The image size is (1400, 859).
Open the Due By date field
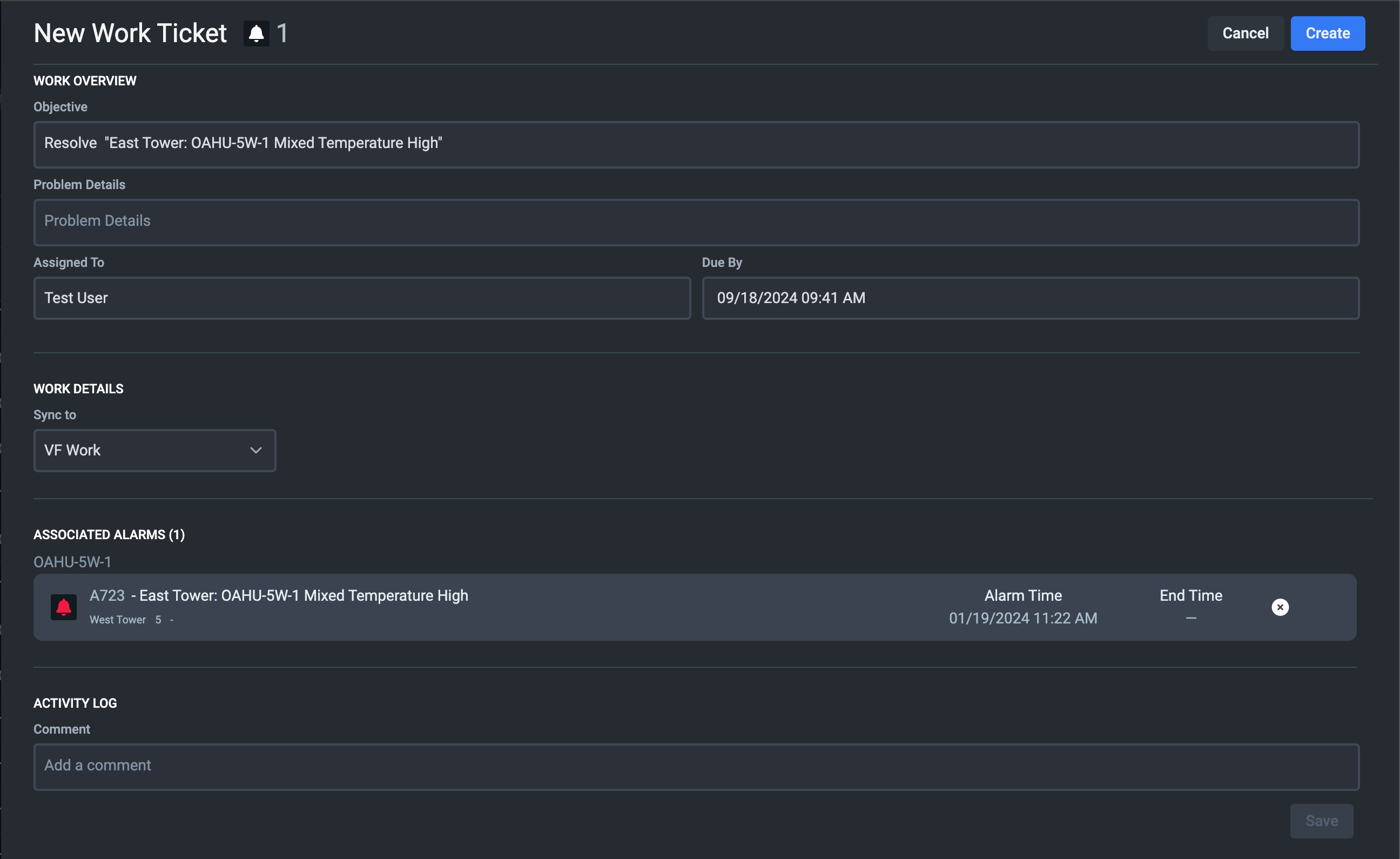point(1030,298)
